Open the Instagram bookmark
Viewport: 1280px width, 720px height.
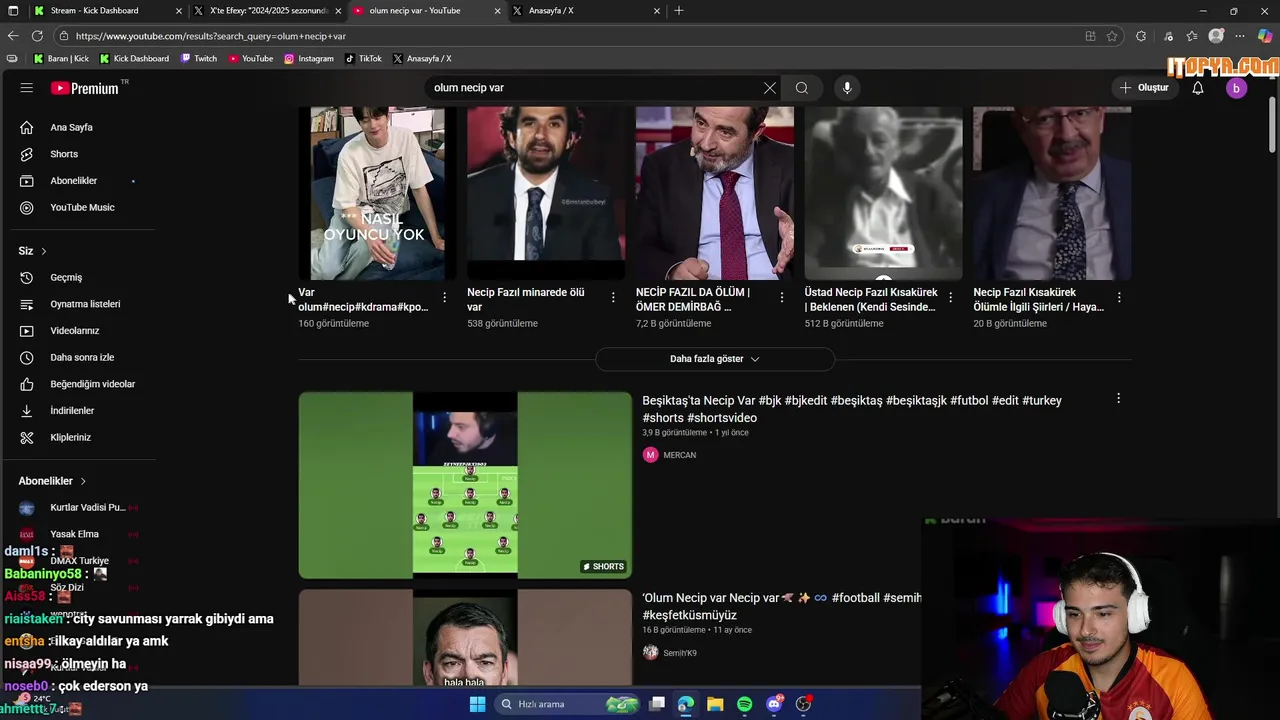[x=309, y=59]
